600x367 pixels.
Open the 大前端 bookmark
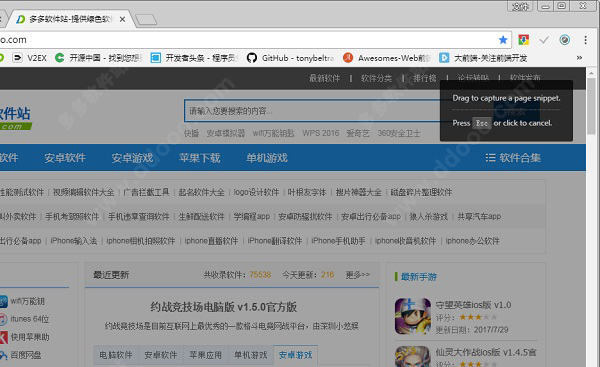point(483,58)
